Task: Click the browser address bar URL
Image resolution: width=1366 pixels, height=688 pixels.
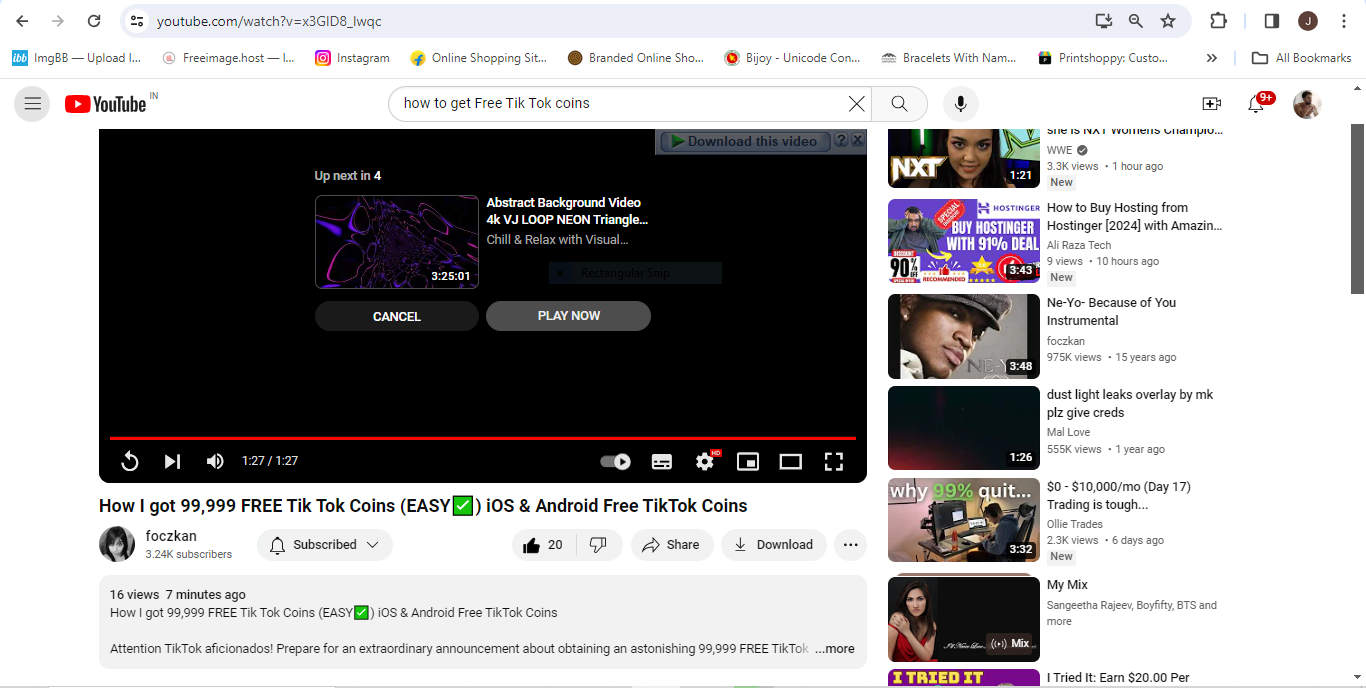Action: [x=269, y=21]
